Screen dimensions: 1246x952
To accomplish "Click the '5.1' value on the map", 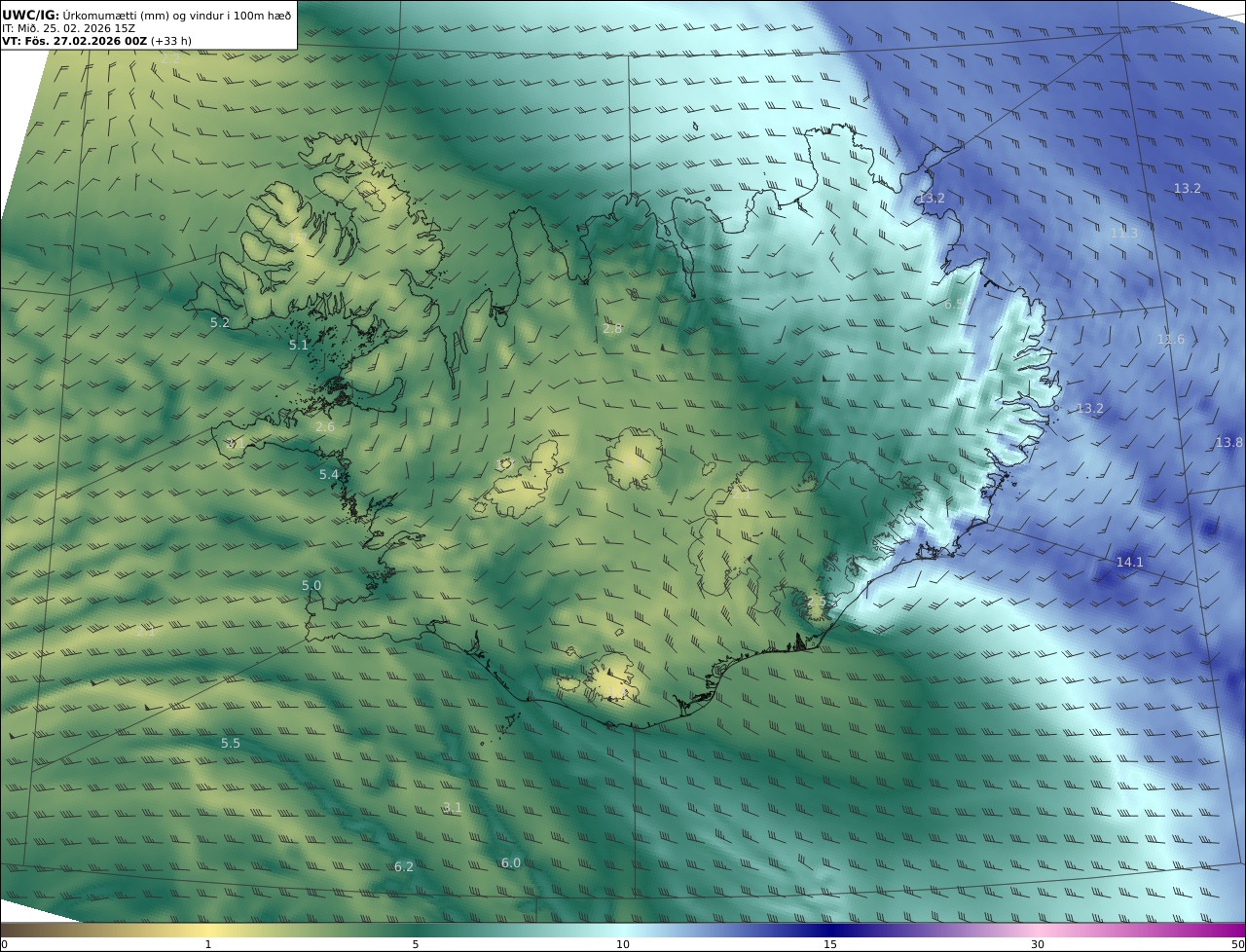I will pos(298,345).
